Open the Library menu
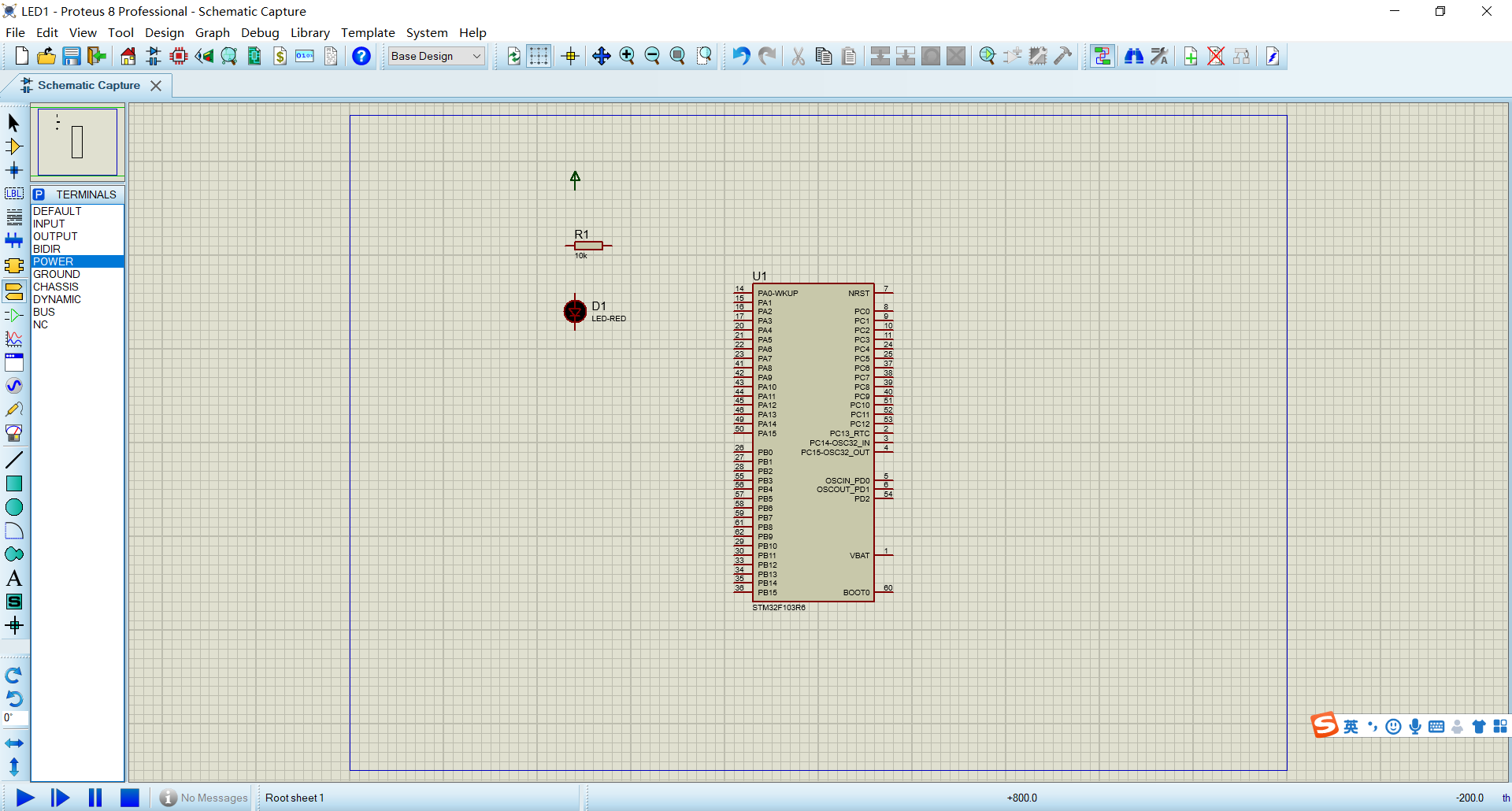Image resolution: width=1512 pixels, height=811 pixels. pyautogui.click(x=309, y=32)
